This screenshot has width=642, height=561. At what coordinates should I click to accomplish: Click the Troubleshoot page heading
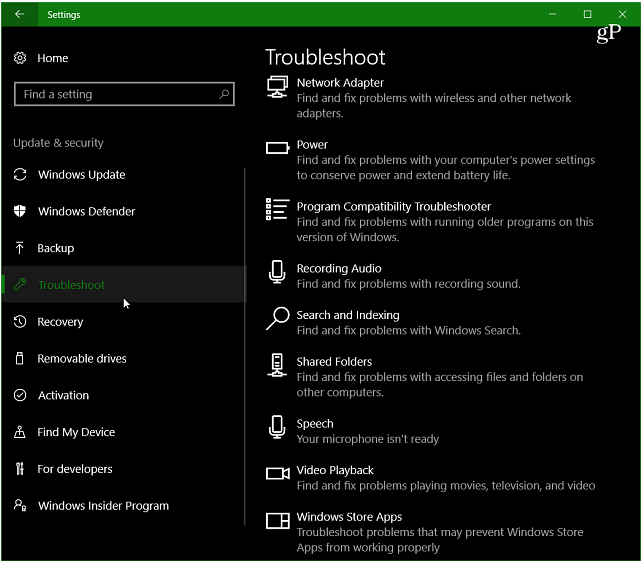325,57
